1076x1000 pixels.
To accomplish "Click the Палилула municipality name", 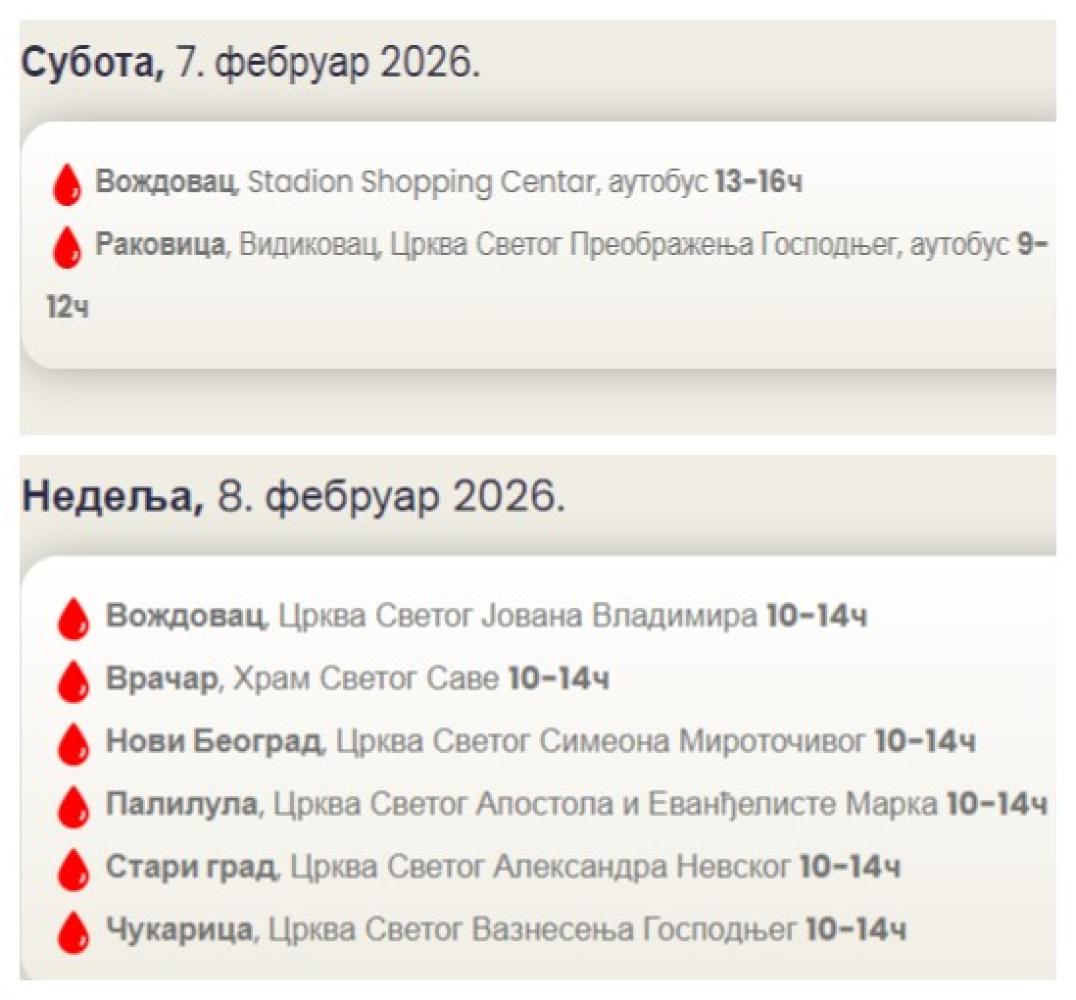I will point(181,804).
